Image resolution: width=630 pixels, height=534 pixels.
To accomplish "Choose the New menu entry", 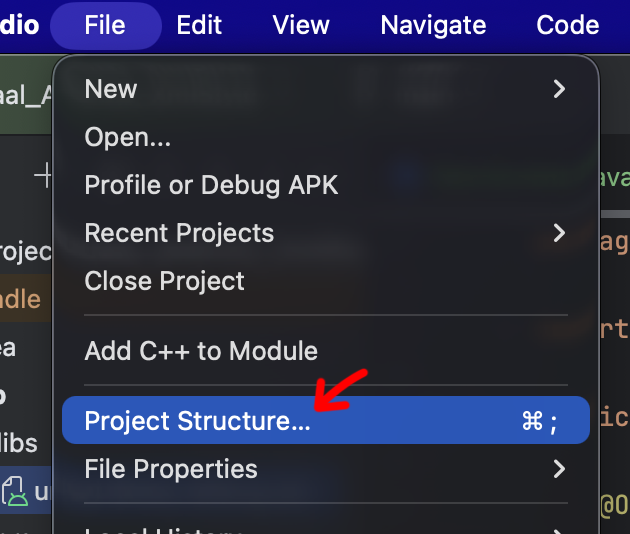I will click(x=111, y=89).
